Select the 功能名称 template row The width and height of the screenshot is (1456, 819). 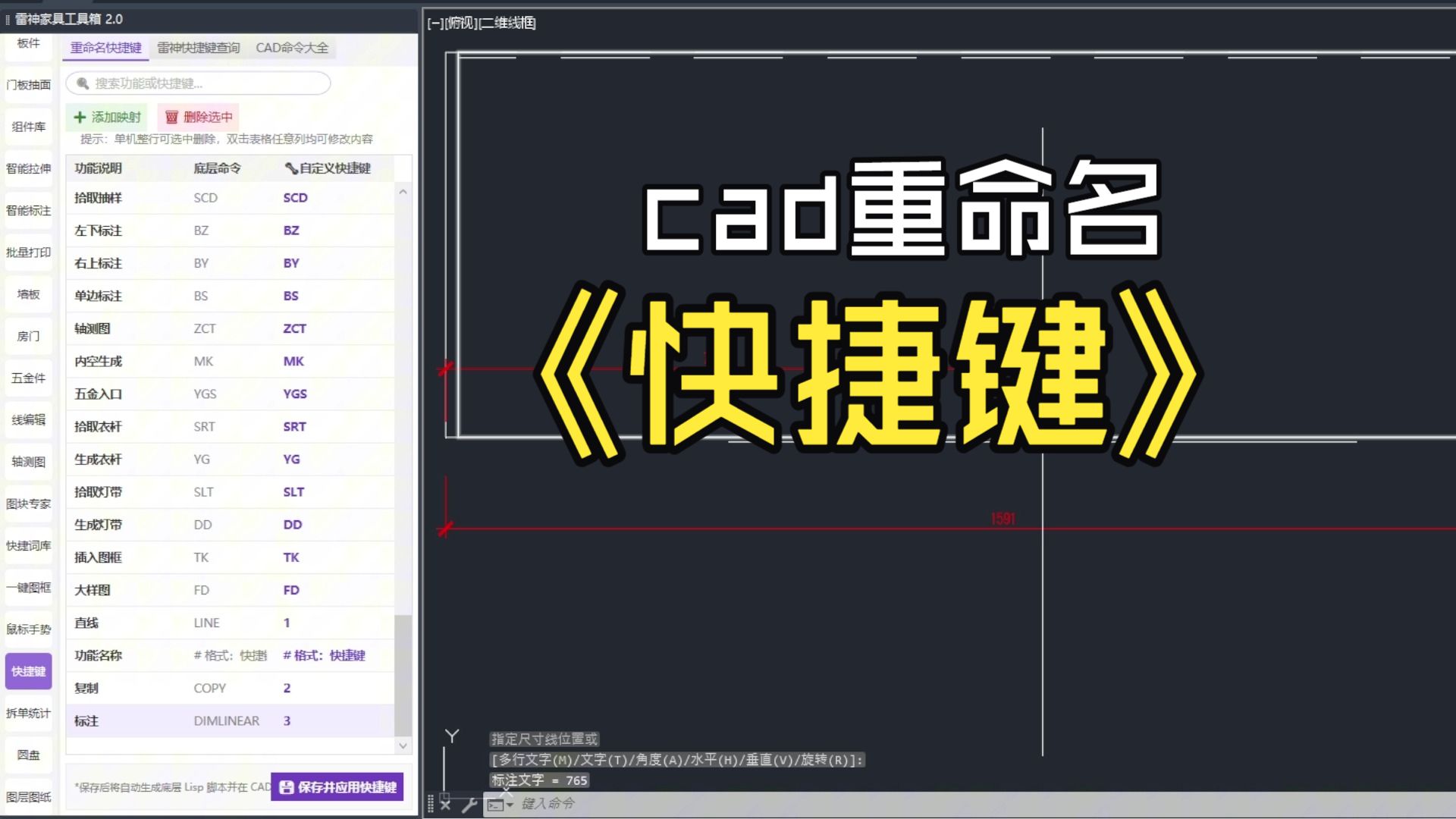[x=230, y=655]
